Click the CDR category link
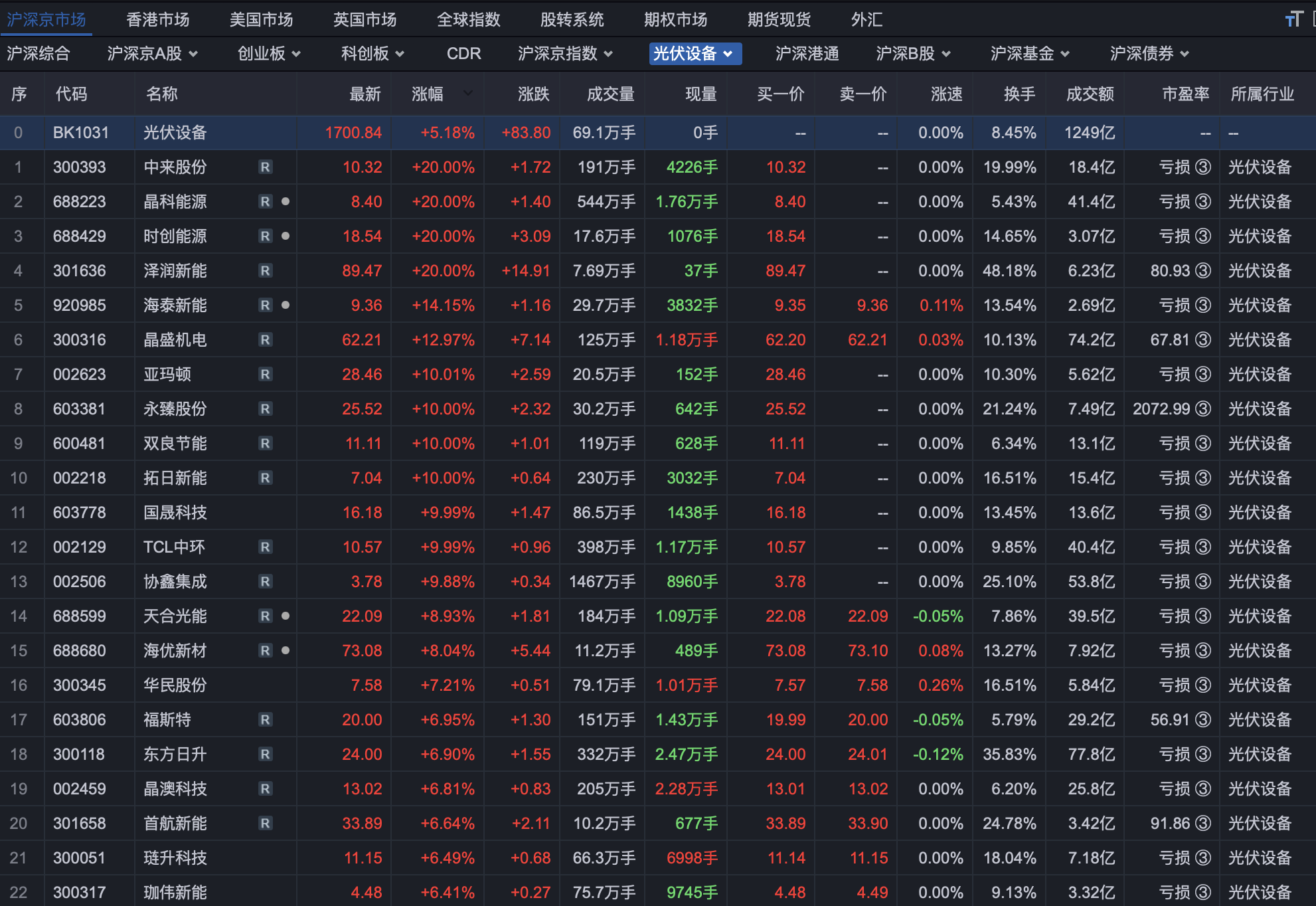The height and width of the screenshot is (906, 1316). coord(463,54)
